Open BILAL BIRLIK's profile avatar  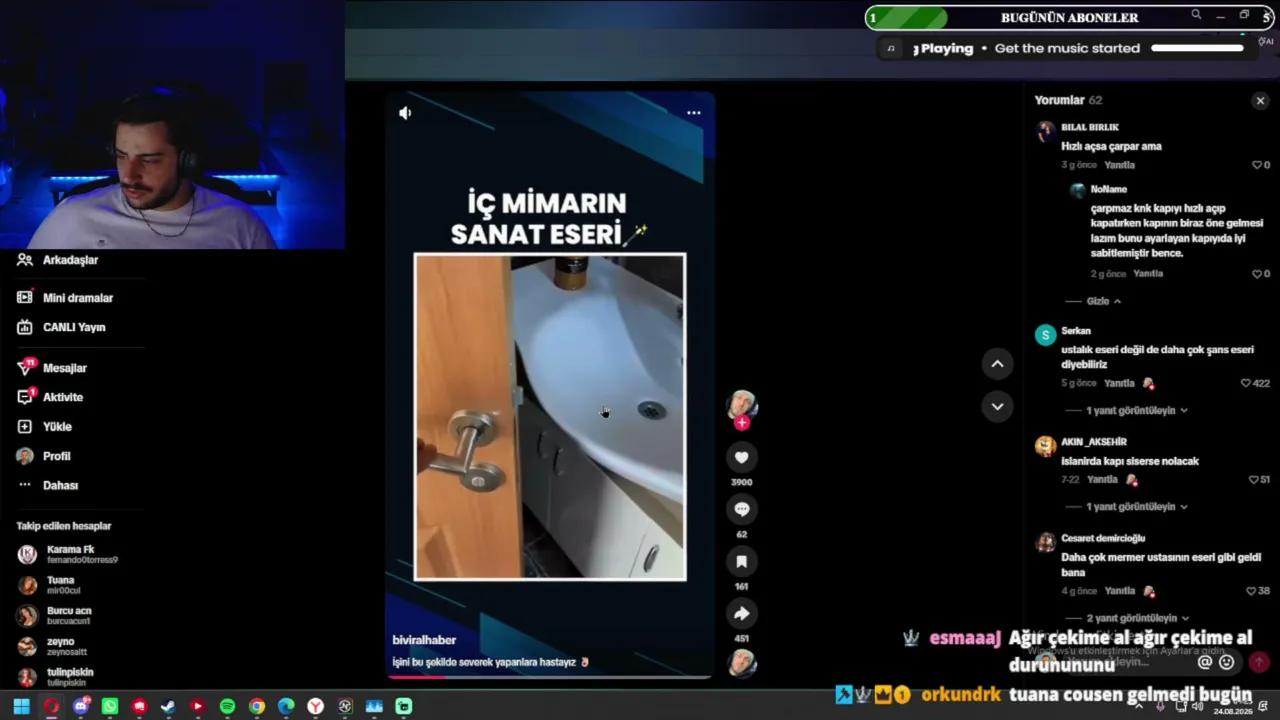pos(1045,132)
